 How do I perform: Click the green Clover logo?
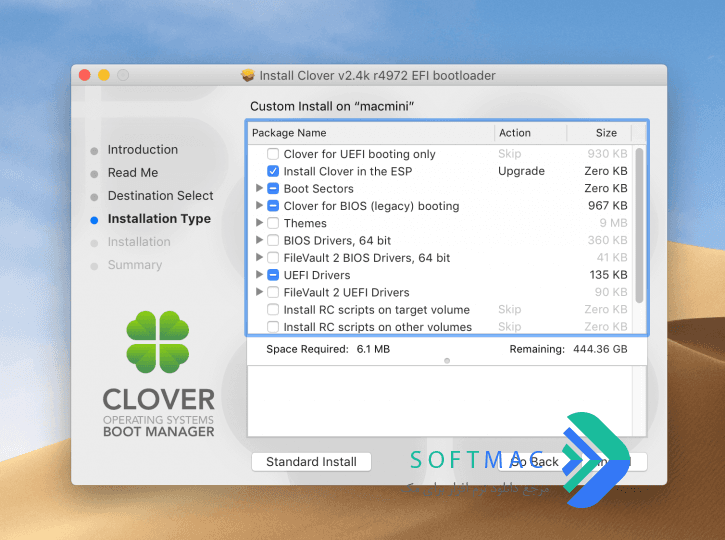pos(158,342)
